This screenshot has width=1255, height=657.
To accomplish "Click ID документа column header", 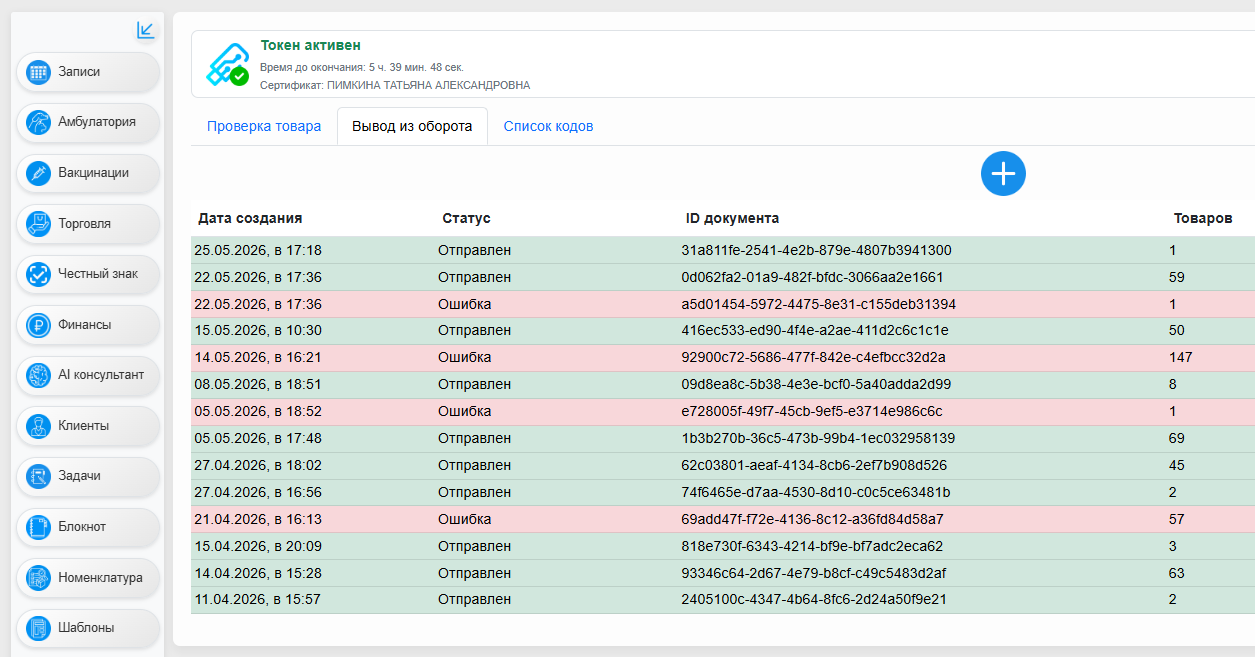I will point(732,218).
